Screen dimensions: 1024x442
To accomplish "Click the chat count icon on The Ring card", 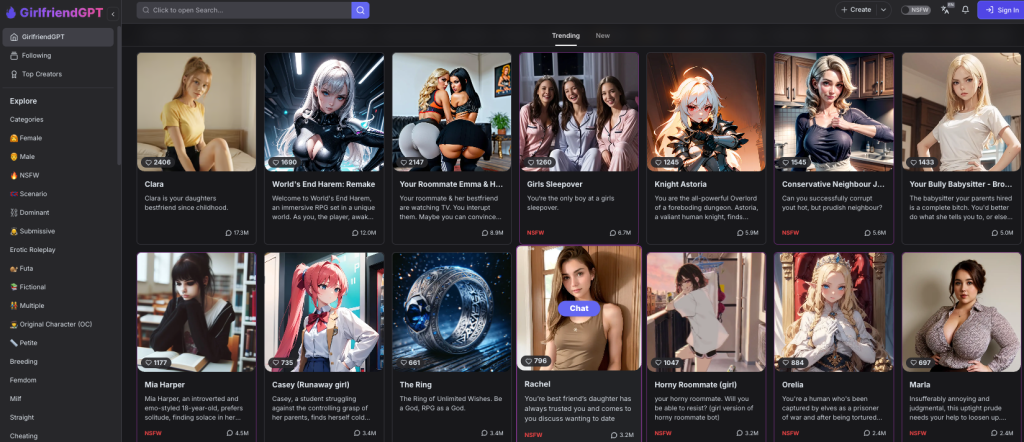I will point(482,433).
